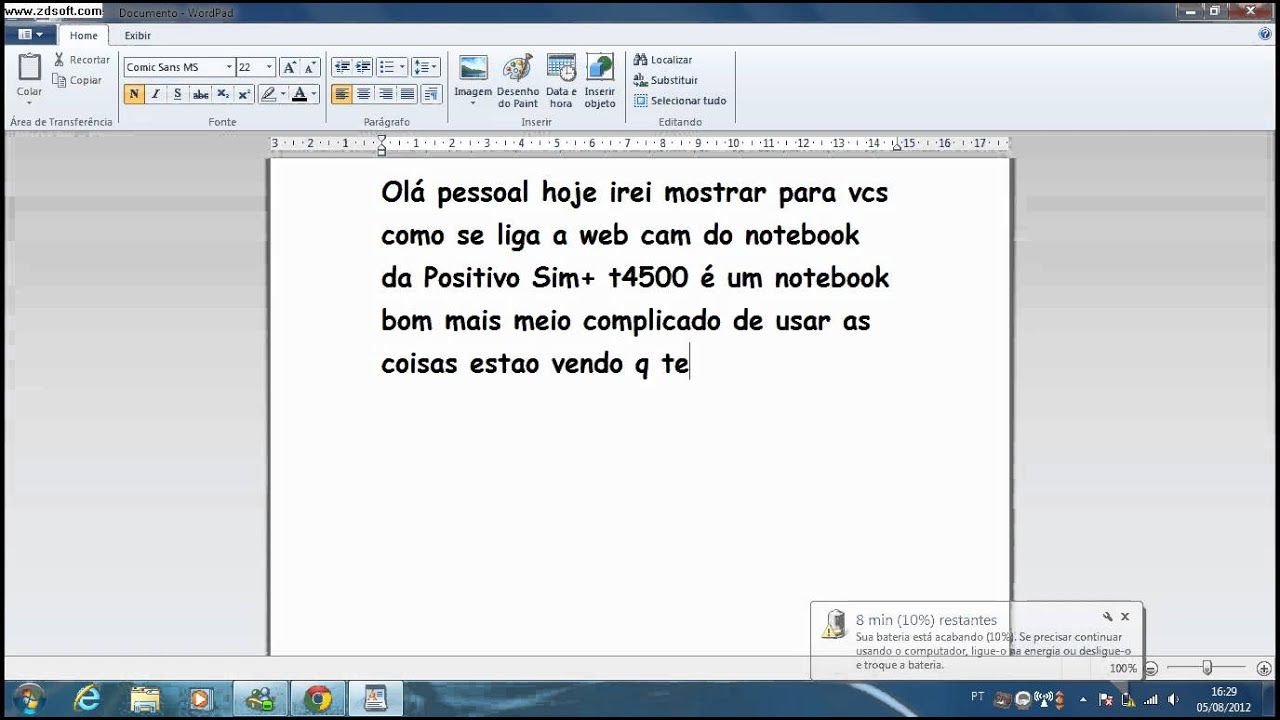The height and width of the screenshot is (720, 1280).
Task: Increase font size with grow font button
Action: [289, 67]
